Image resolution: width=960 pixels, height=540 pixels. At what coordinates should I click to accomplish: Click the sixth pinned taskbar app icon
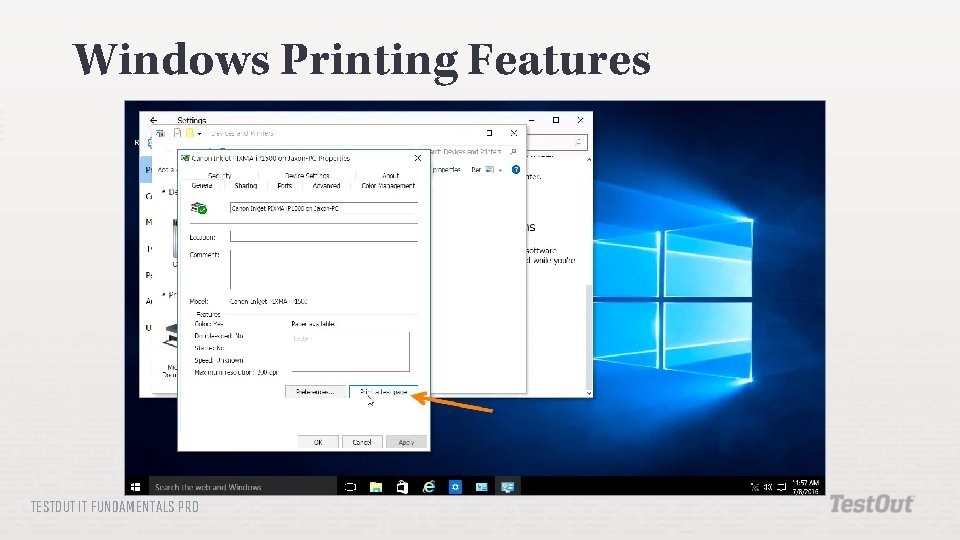pyautogui.click(x=481, y=487)
